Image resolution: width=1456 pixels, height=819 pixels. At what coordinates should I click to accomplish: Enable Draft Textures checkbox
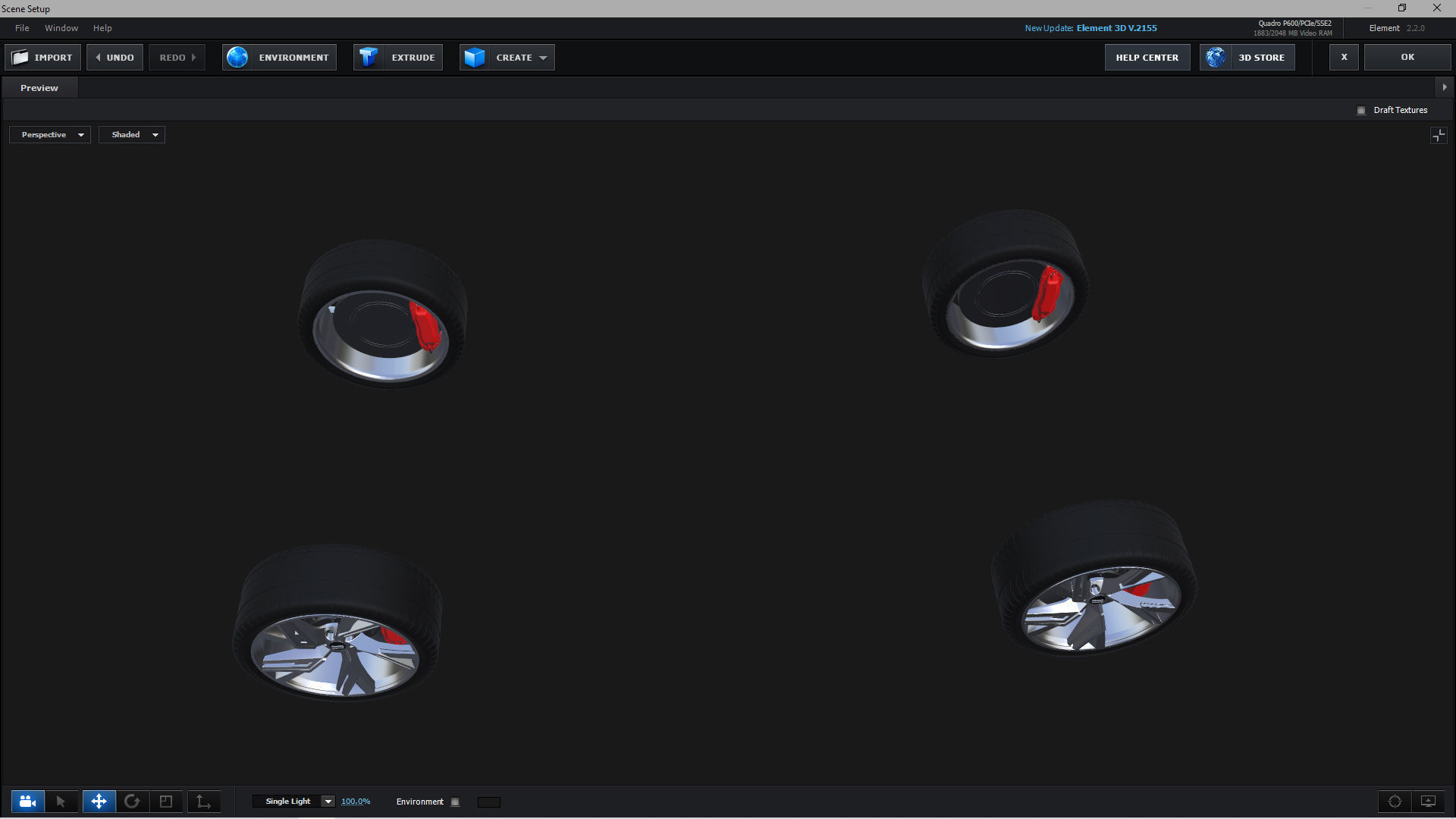coord(1361,111)
